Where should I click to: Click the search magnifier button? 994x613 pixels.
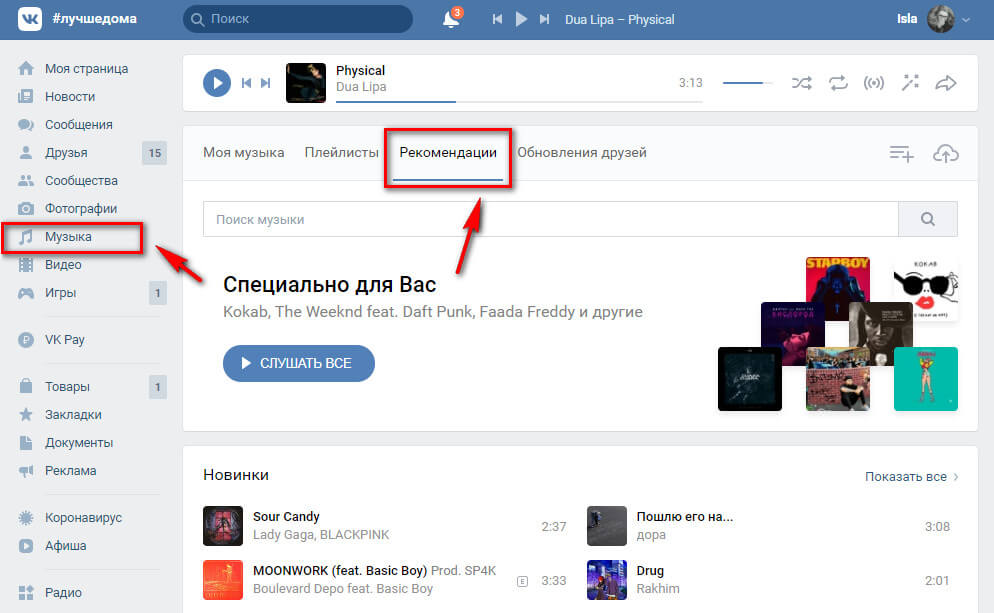pos(927,219)
